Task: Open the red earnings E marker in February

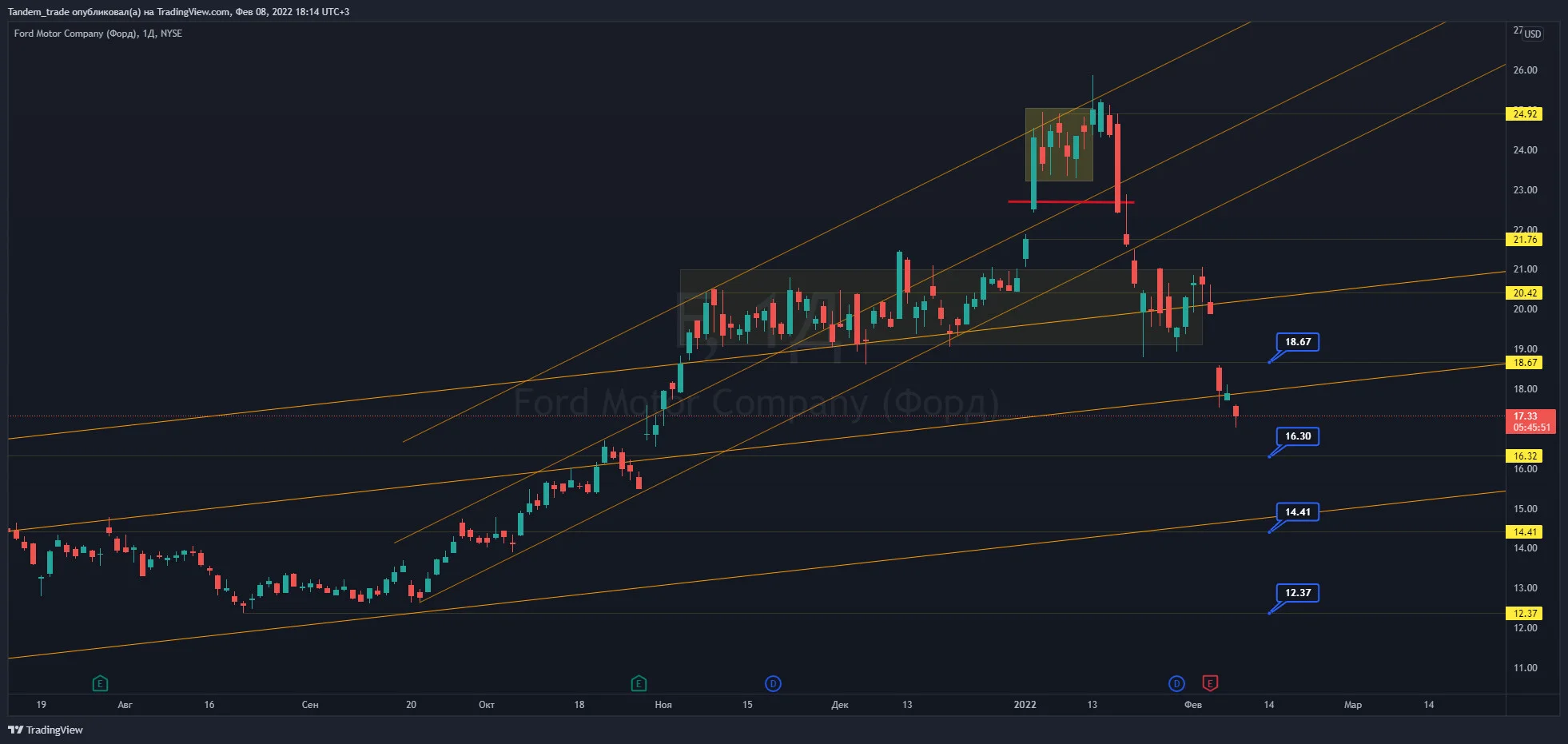Action: [1210, 683]
